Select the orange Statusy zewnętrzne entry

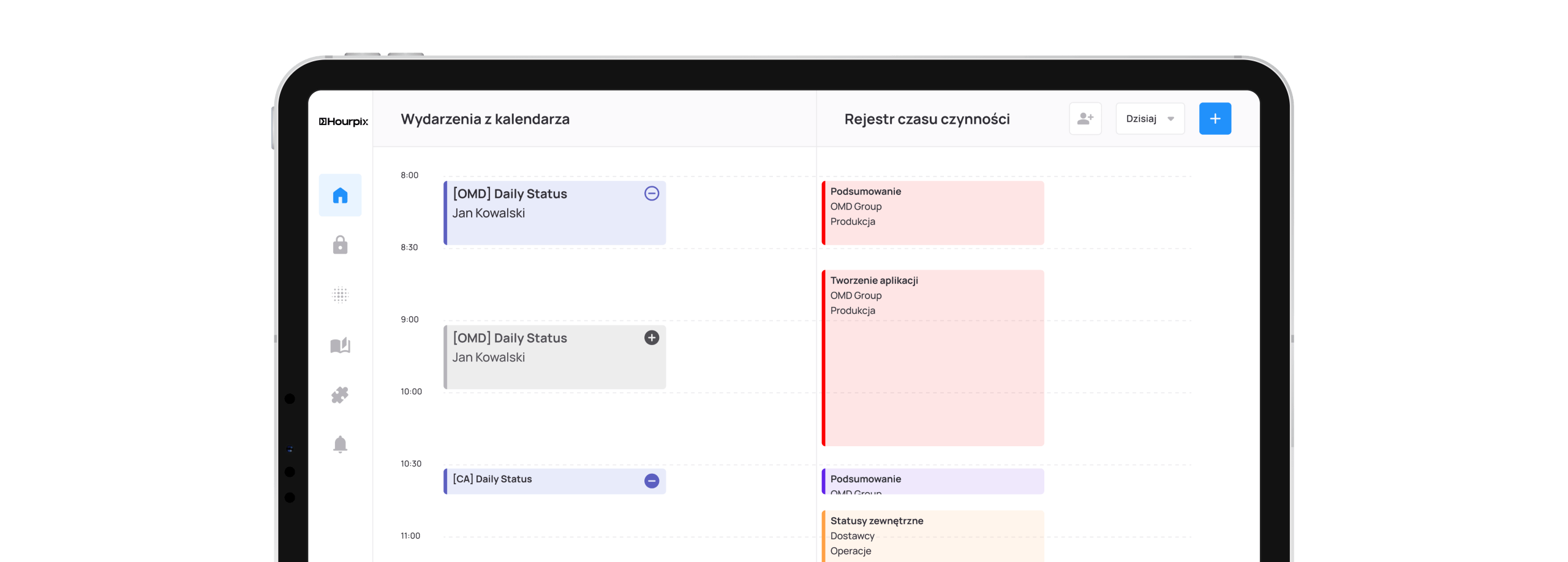[x=932, y=536]
